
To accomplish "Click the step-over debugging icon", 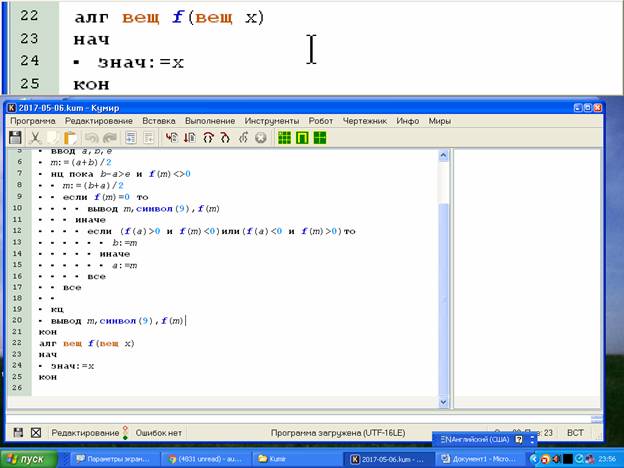I will click(x=208, y=138).
